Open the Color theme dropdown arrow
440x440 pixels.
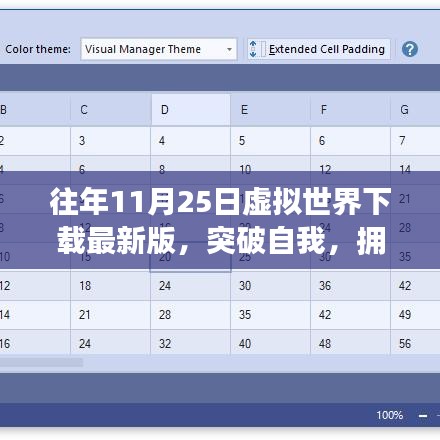pos(229,49)
